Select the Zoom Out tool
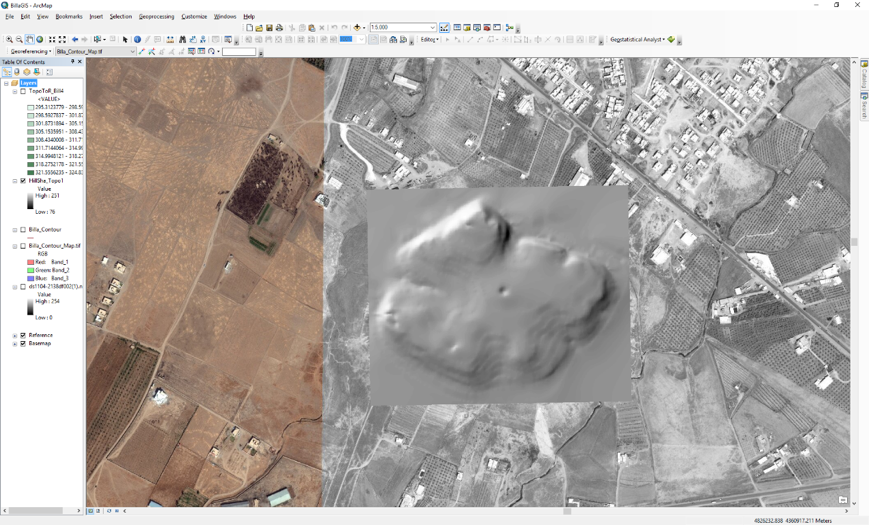 [19, 39]
